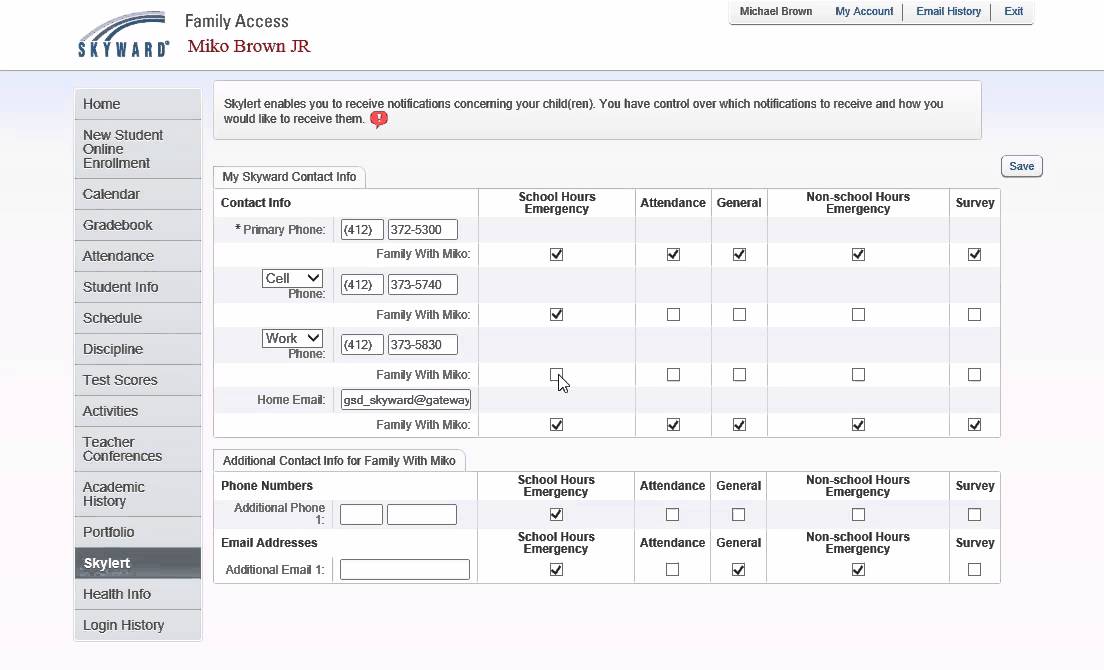Open the Calendar page

point(138,194)
